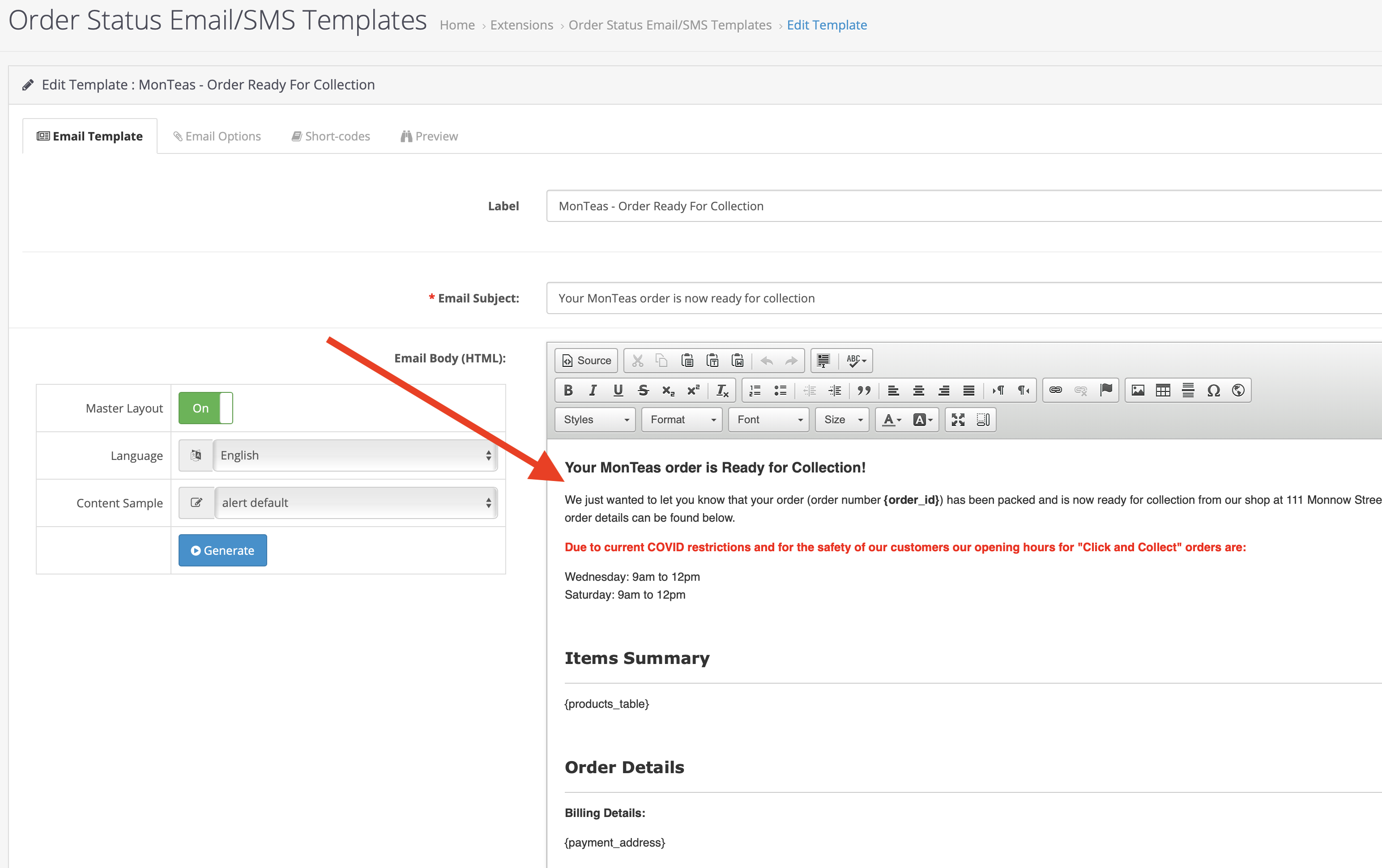The width and height of the screenshot is (1382, 868).
Task: Insert a numbered list
Action: point(755,391)
